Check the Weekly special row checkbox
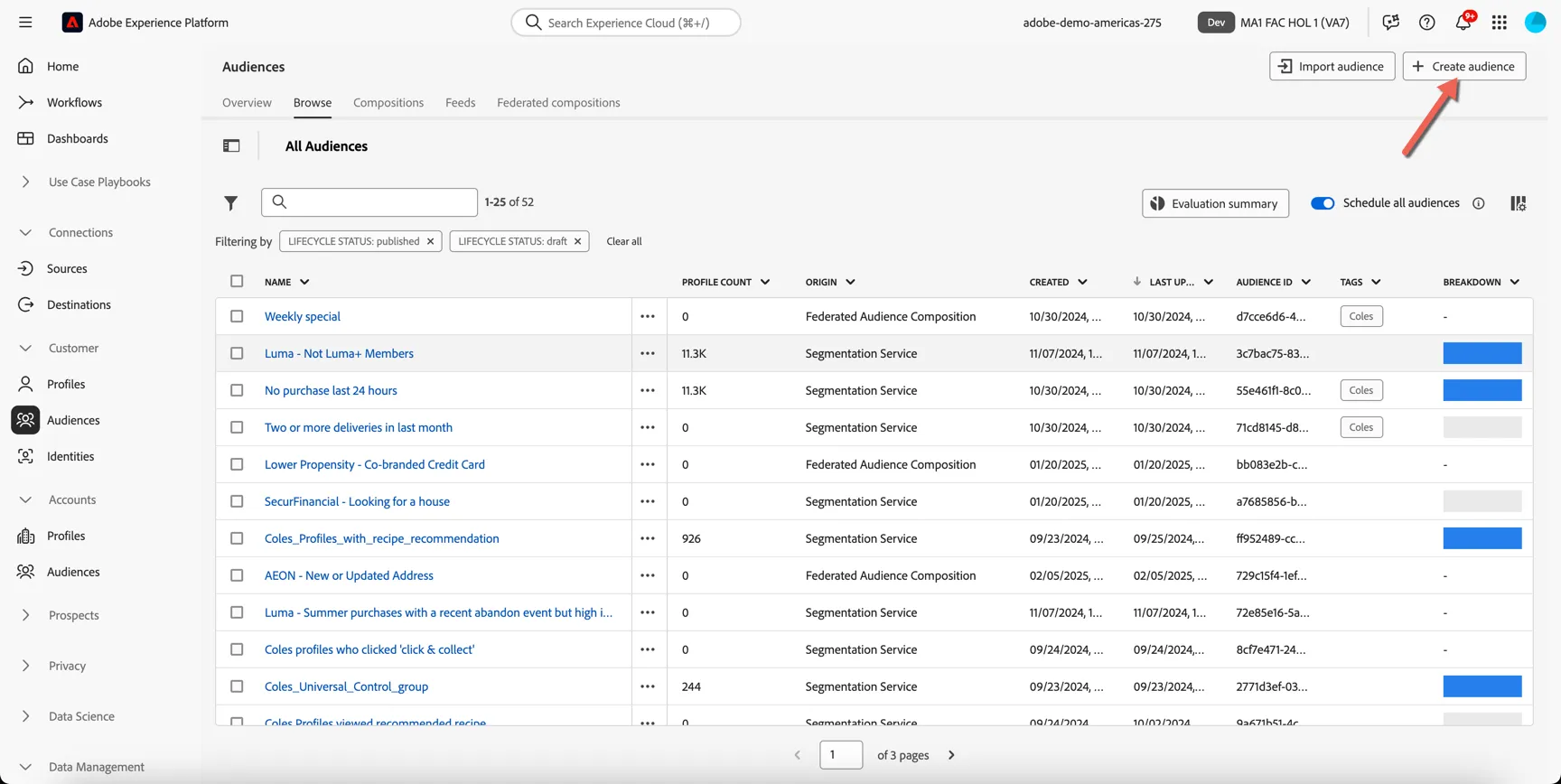Viewport: 1561px width, 784px height. pos(237,316)
